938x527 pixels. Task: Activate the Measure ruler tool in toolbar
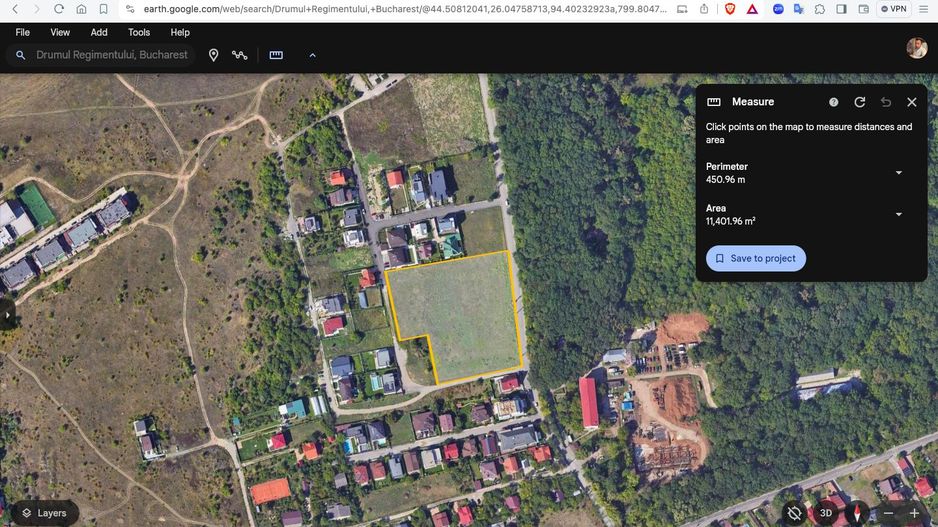point(276,55)
